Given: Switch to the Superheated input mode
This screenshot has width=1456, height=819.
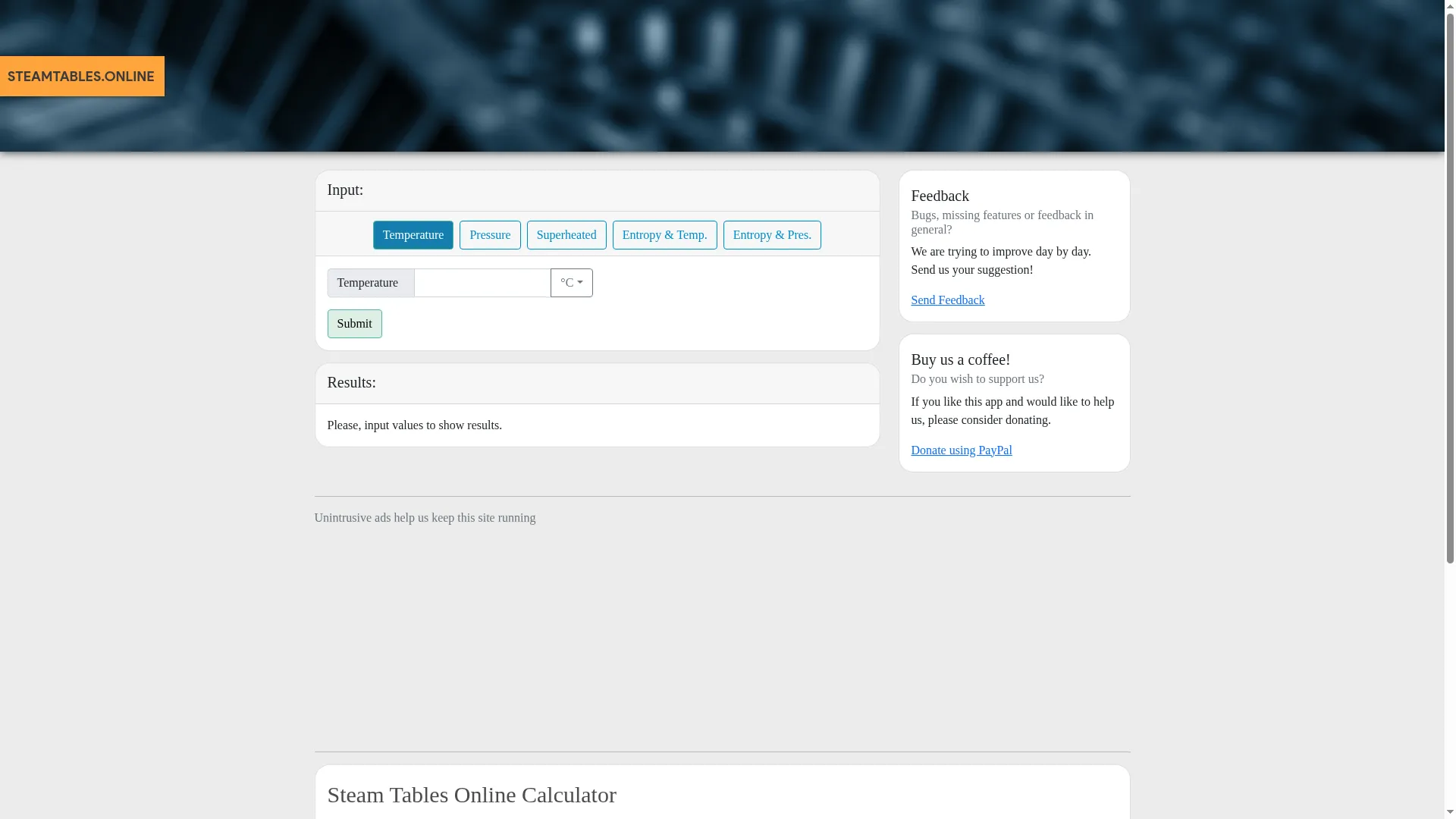Looking at the screenshot, I should [566, 235].
